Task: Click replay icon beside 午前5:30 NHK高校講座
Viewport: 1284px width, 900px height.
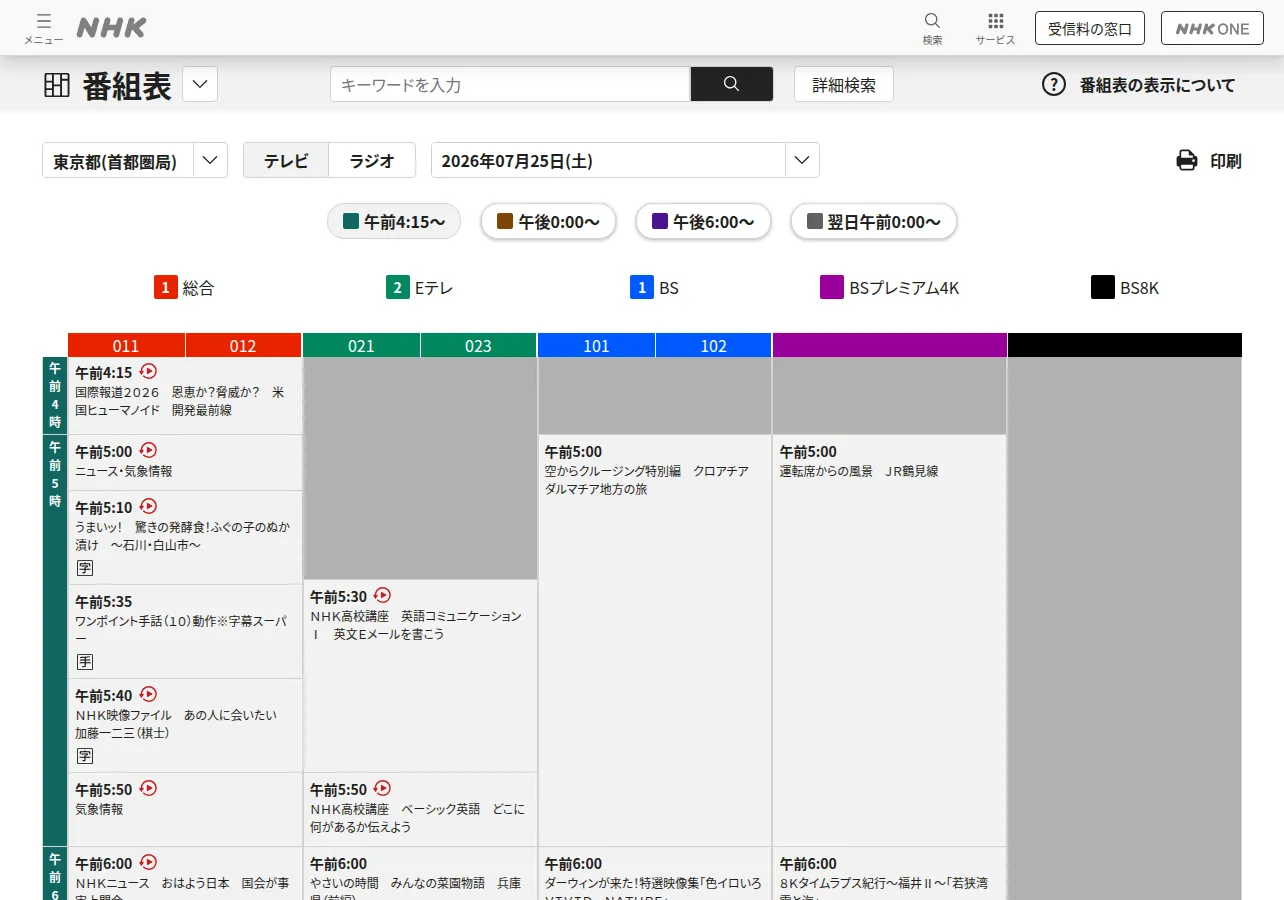Action: click(382, 595)
